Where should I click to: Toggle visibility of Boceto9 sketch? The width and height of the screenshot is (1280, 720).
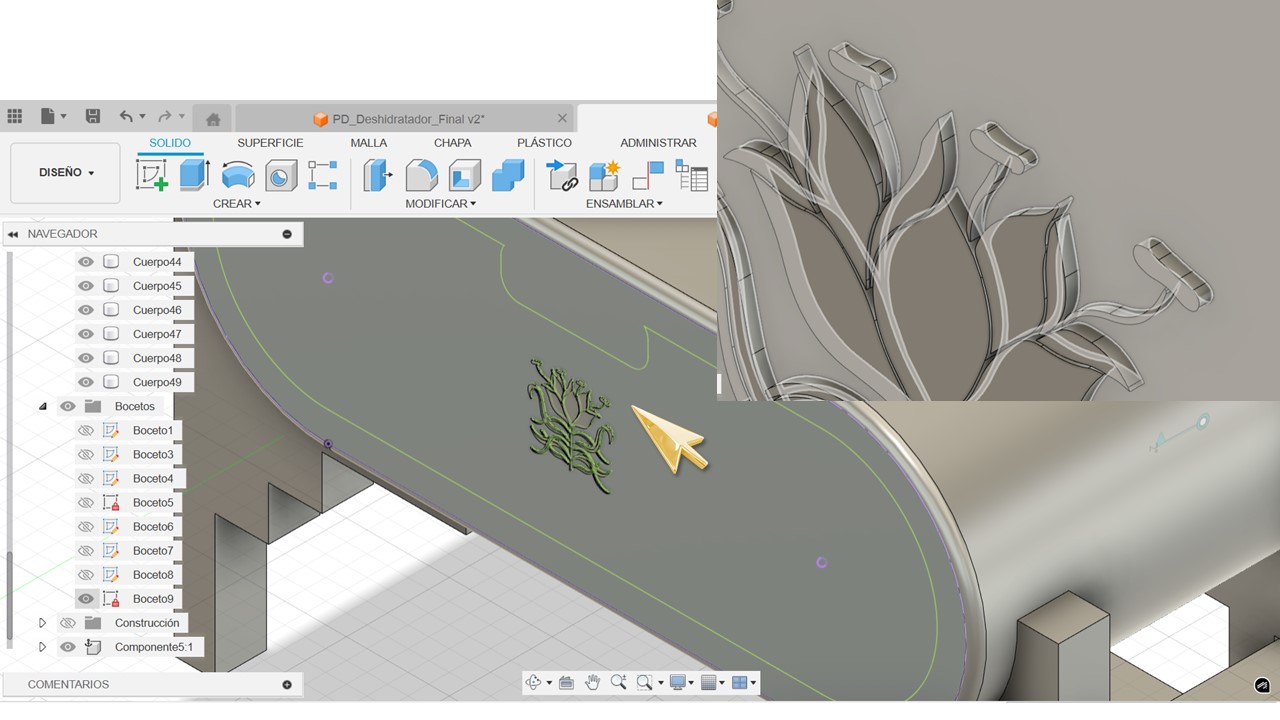[x=86, y=599]
